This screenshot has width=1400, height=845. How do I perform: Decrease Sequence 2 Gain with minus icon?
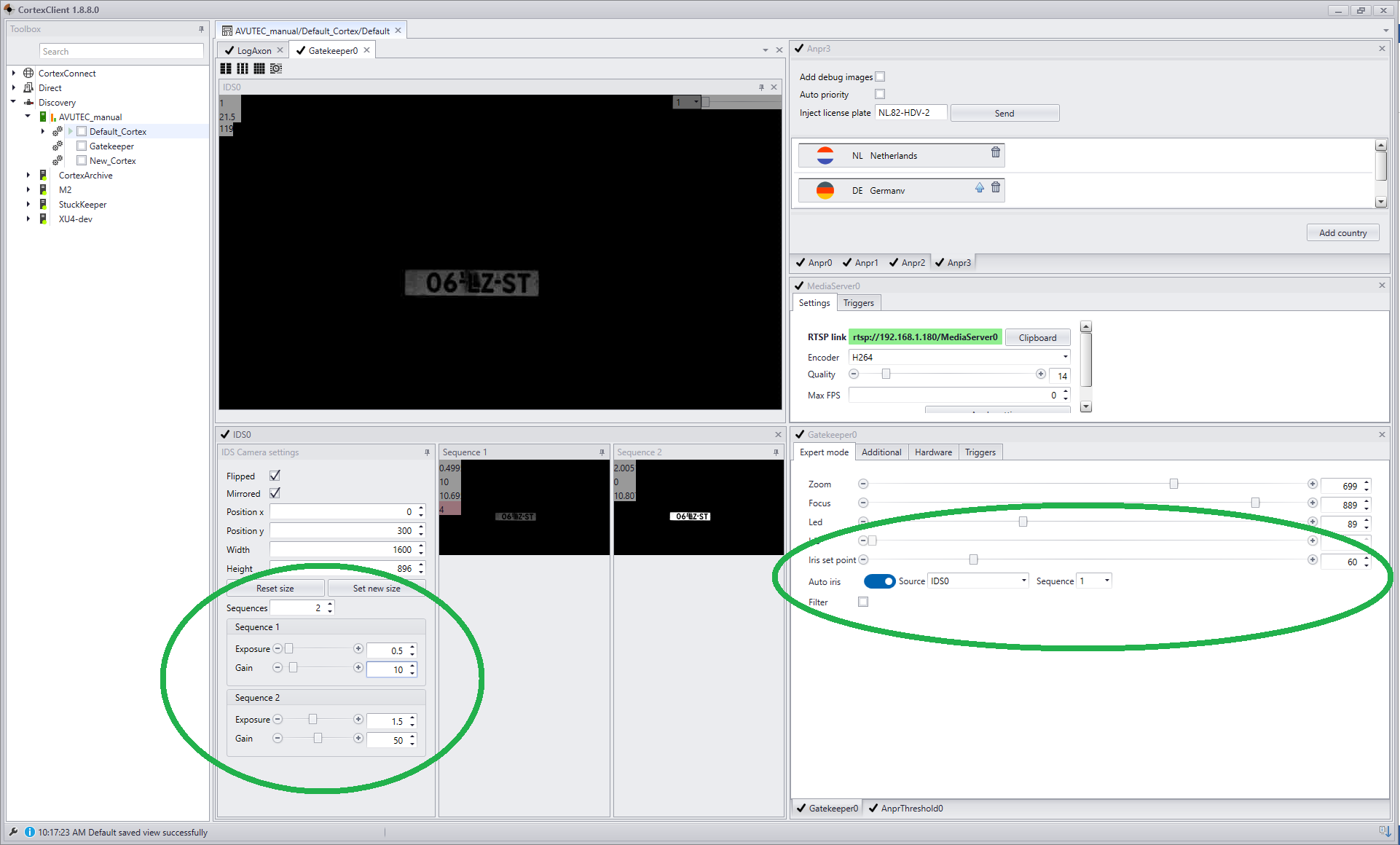278,738
